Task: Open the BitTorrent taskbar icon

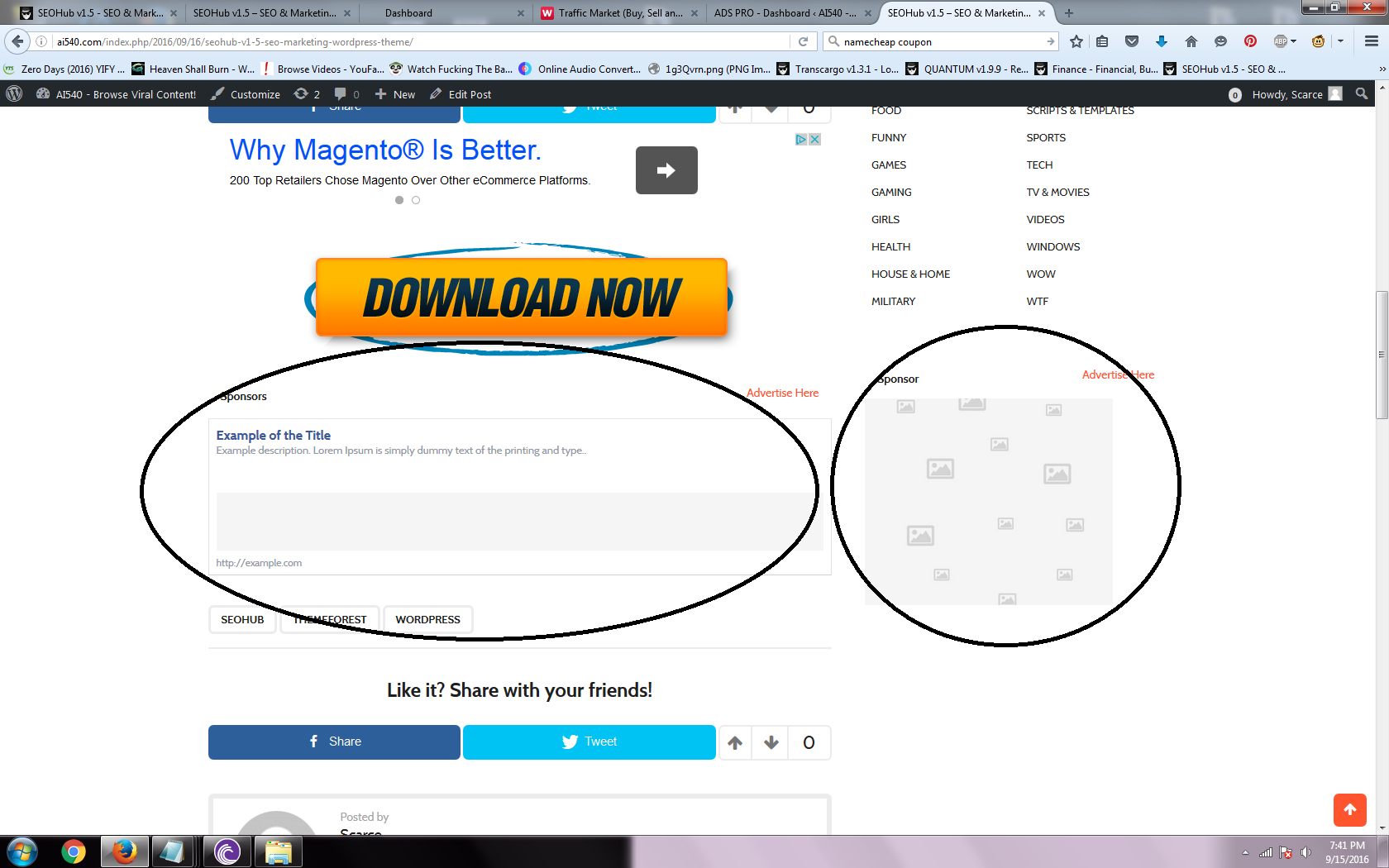Action: (x=227, y=851)
